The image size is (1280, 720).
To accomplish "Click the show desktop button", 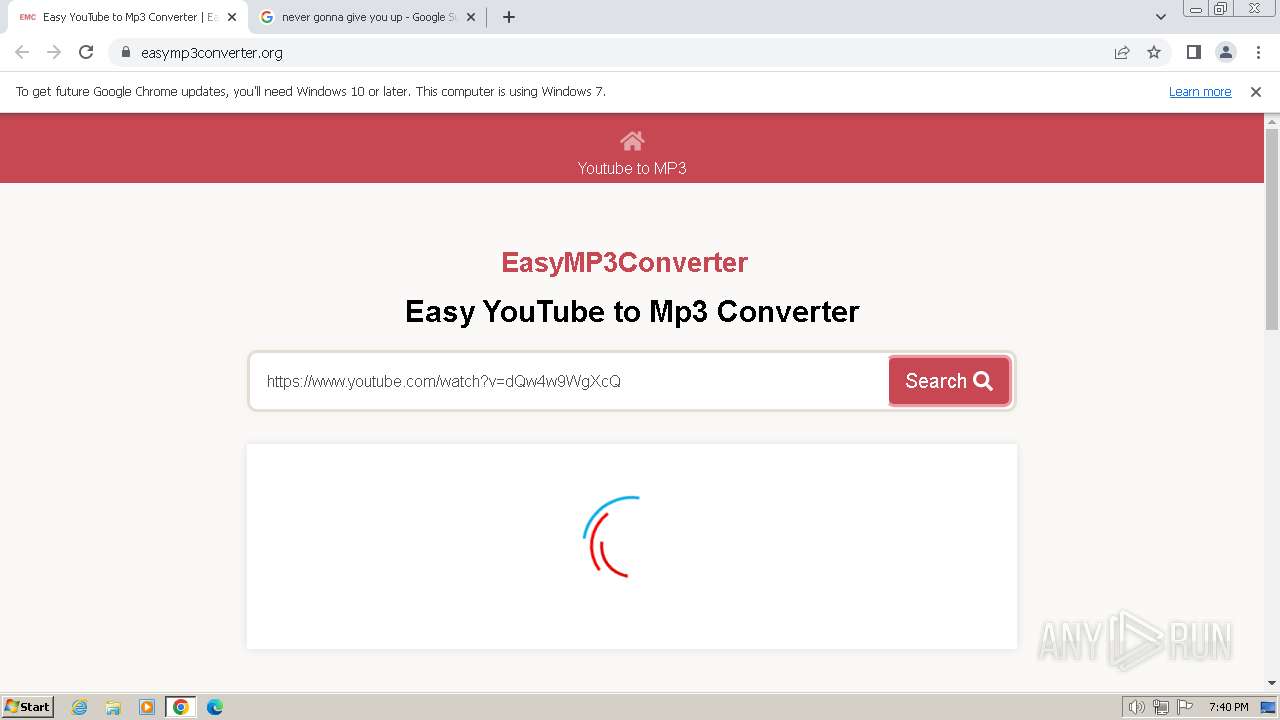I will (1268, 707).
